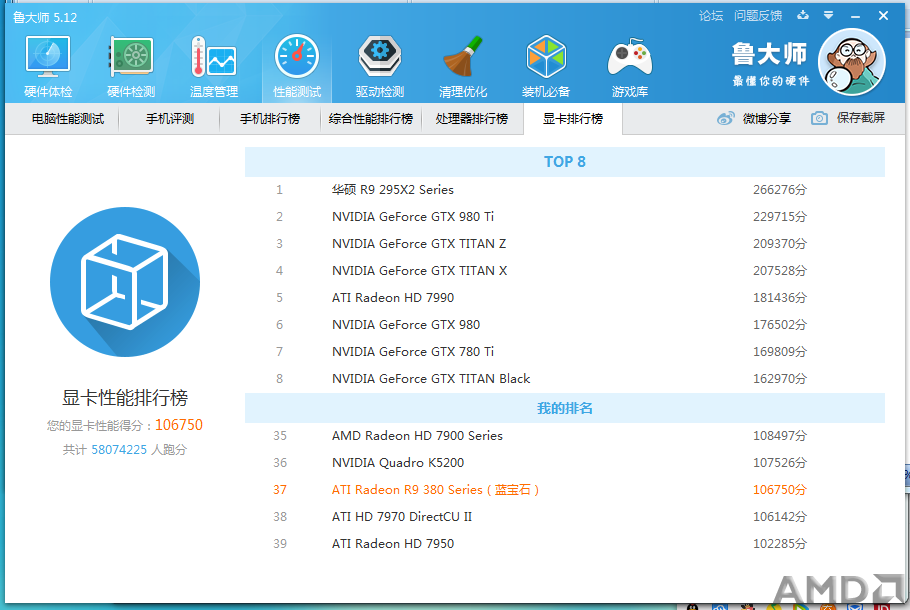The height and width of the screenshot is (610, 910).
Task: Click the ATI Radeon HD 7950 row
Action: pyautogui.click(x=565, y=544)
